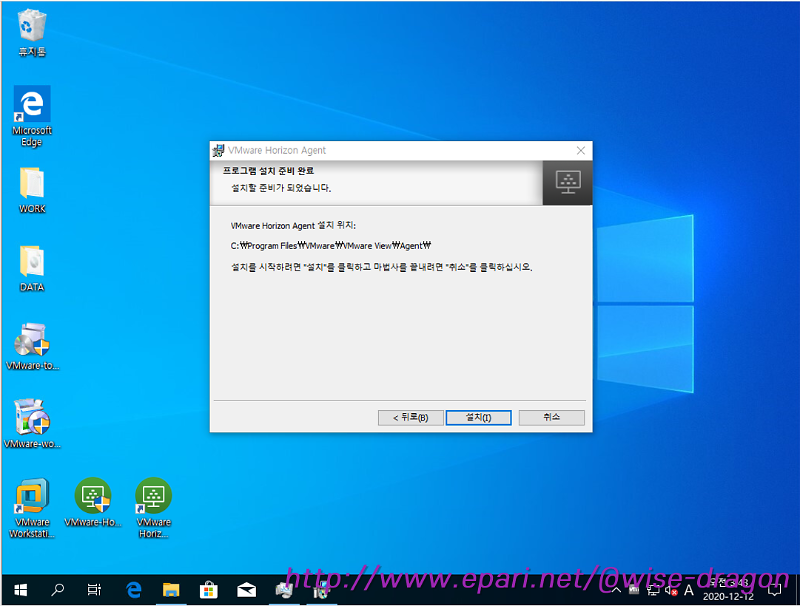
Task: Show hidden system tray icons
Action: pyautogui.click(x=616, y=591)
